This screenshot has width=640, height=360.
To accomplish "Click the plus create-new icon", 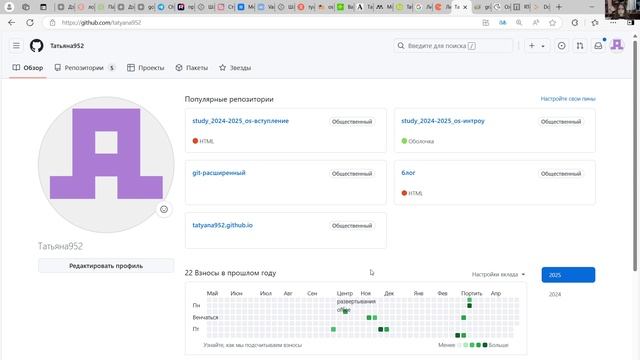I will pos(532,46).
